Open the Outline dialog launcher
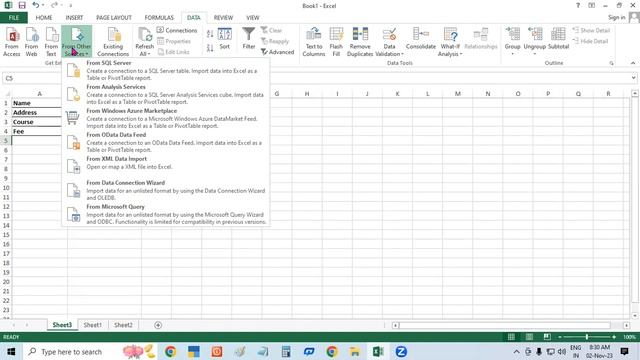640x360 pixels. click(611, 63)
